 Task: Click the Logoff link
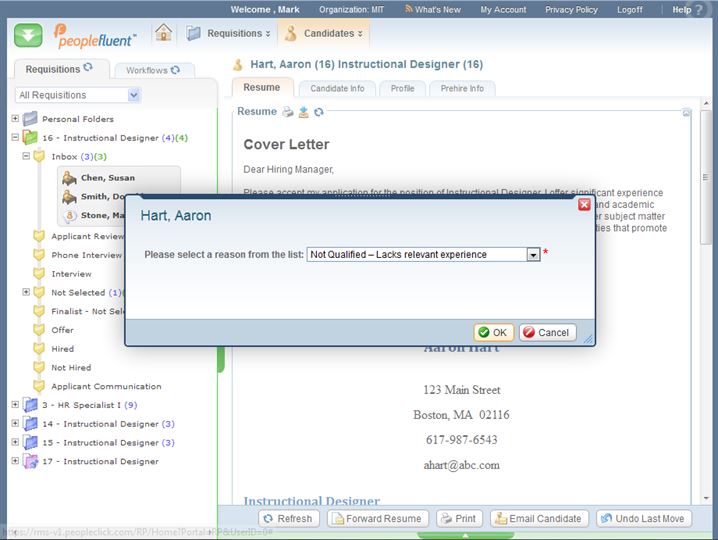tap(630, 9)
